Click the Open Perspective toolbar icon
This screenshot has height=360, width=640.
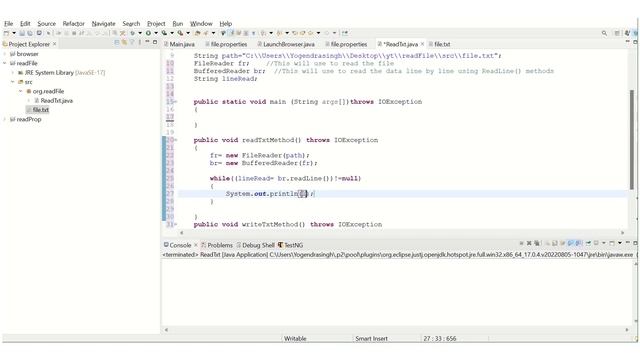coord(617,33)
